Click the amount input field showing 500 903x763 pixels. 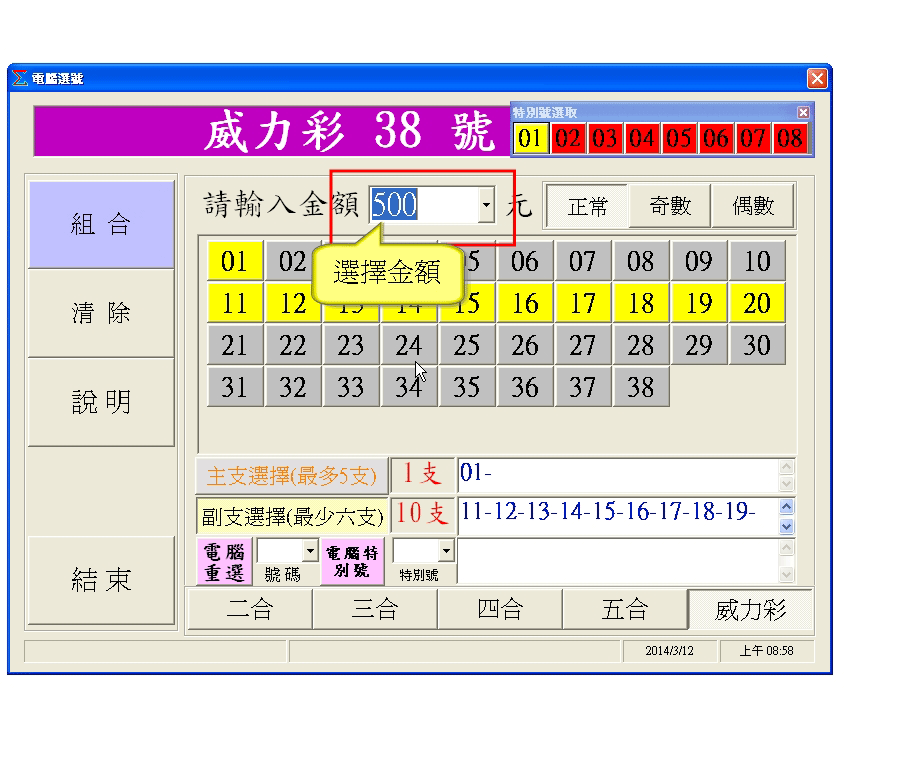pos(424,205)
